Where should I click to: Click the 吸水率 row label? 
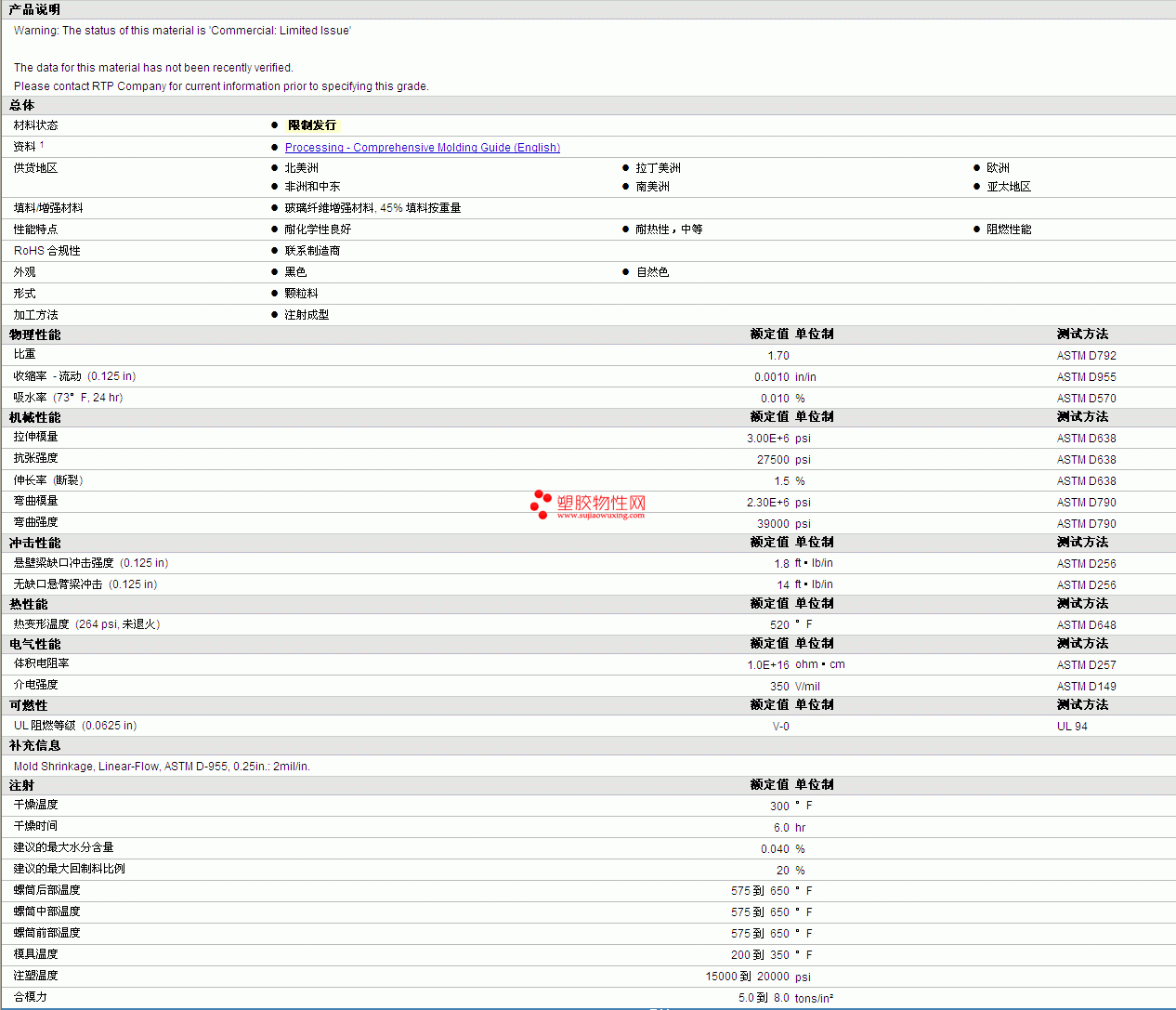[x=68, y=398]
